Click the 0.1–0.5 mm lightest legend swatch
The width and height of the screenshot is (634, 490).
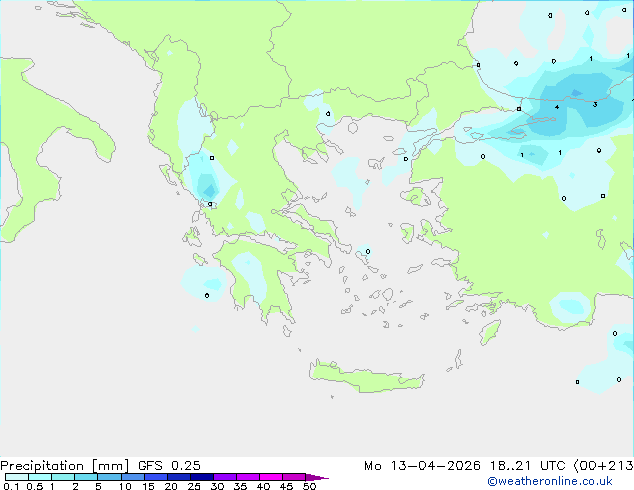[17, 477]
